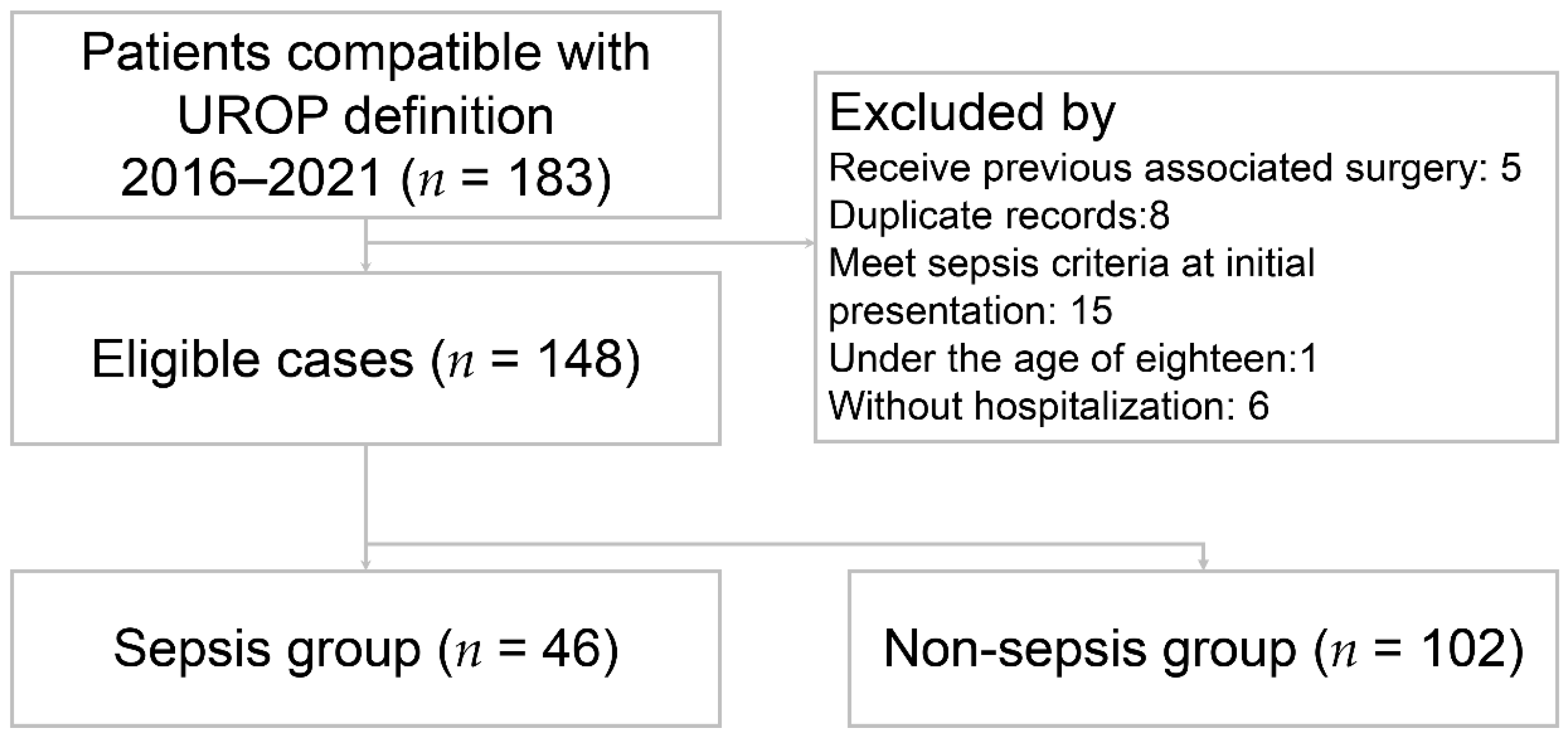This screenshot has height=741, width=1568.
Task: Click the arrowhead entering Eligible cases box
Action: [x=366, y=267]
